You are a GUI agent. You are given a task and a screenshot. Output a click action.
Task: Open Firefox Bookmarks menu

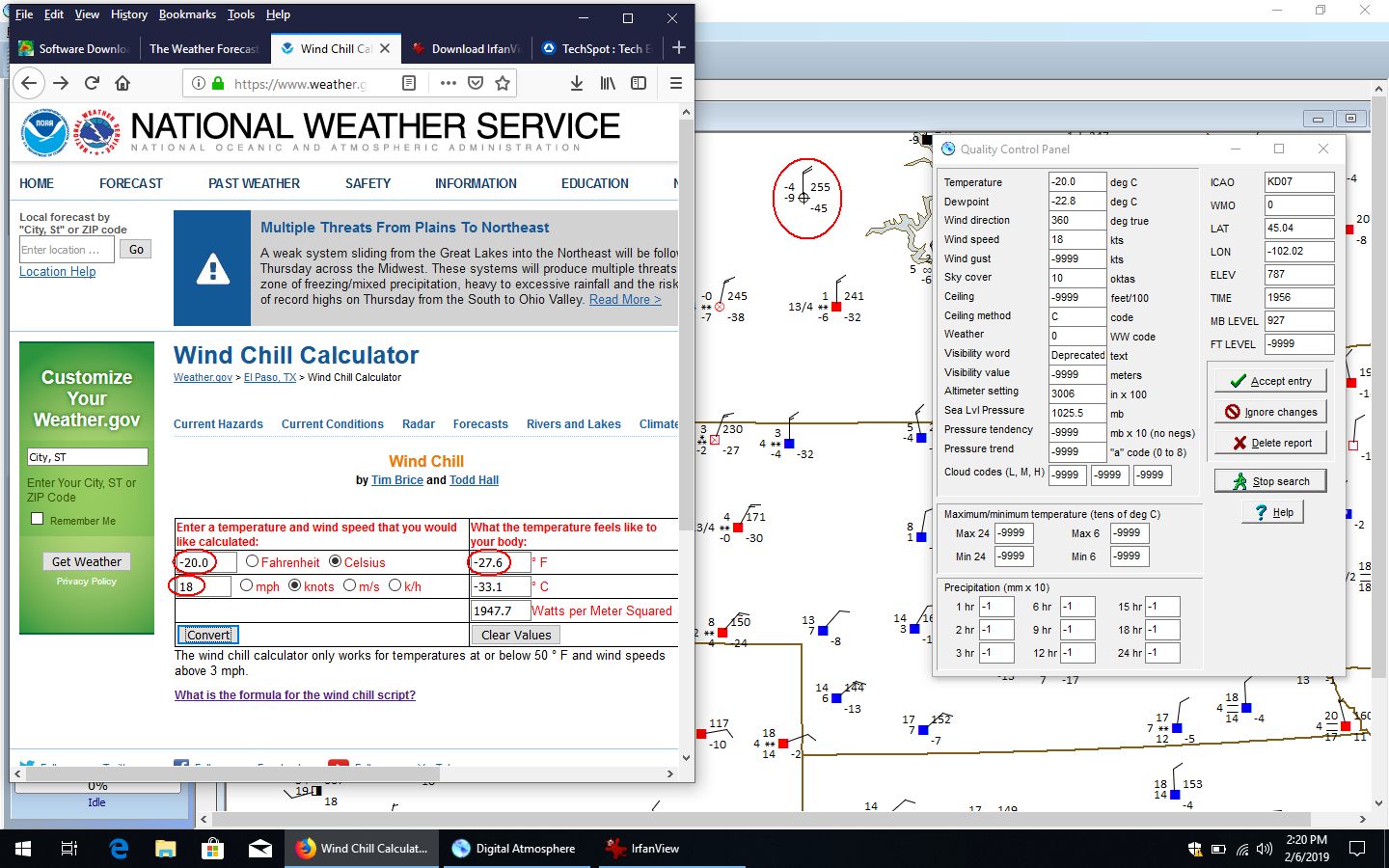(187, 14)
